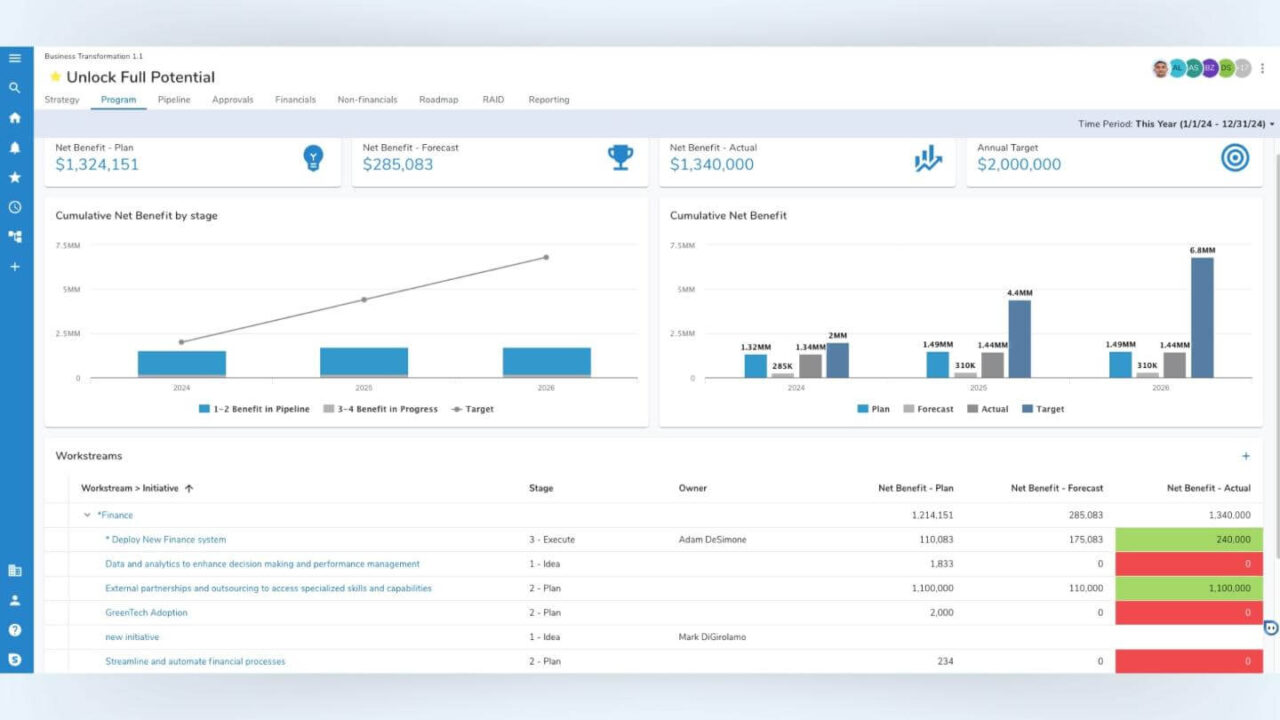Open the three-dot more options menu
This screenshot has height=720, width=1280.
click(1263, 68)
